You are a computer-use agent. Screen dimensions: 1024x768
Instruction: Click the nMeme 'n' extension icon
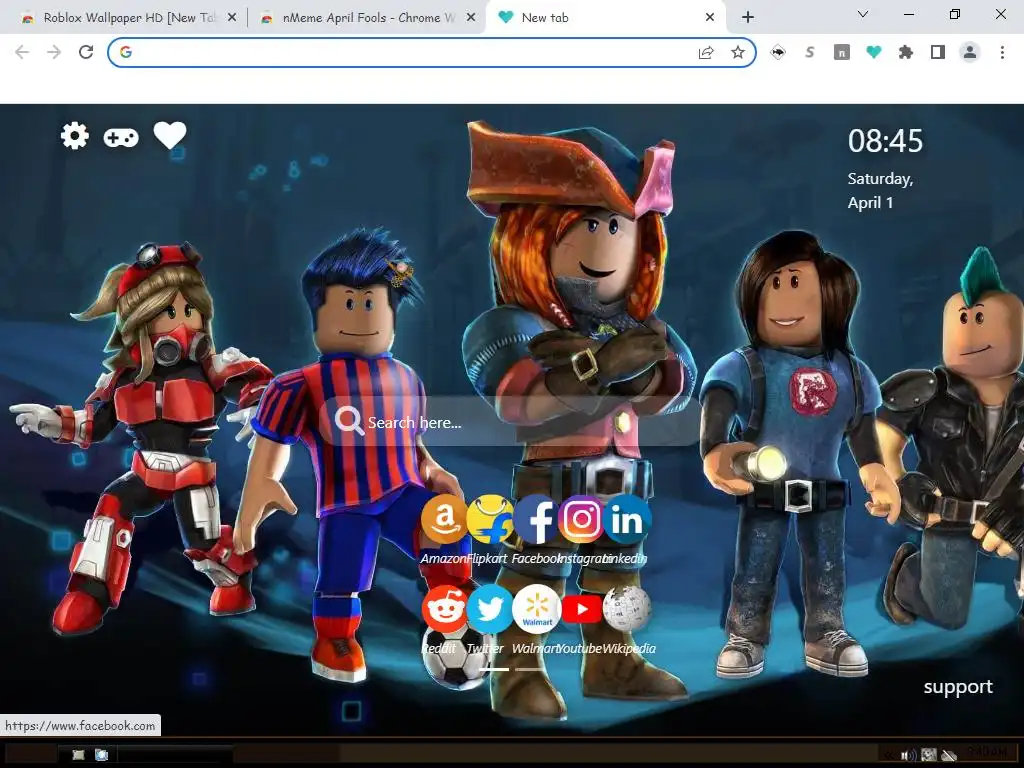842,52
